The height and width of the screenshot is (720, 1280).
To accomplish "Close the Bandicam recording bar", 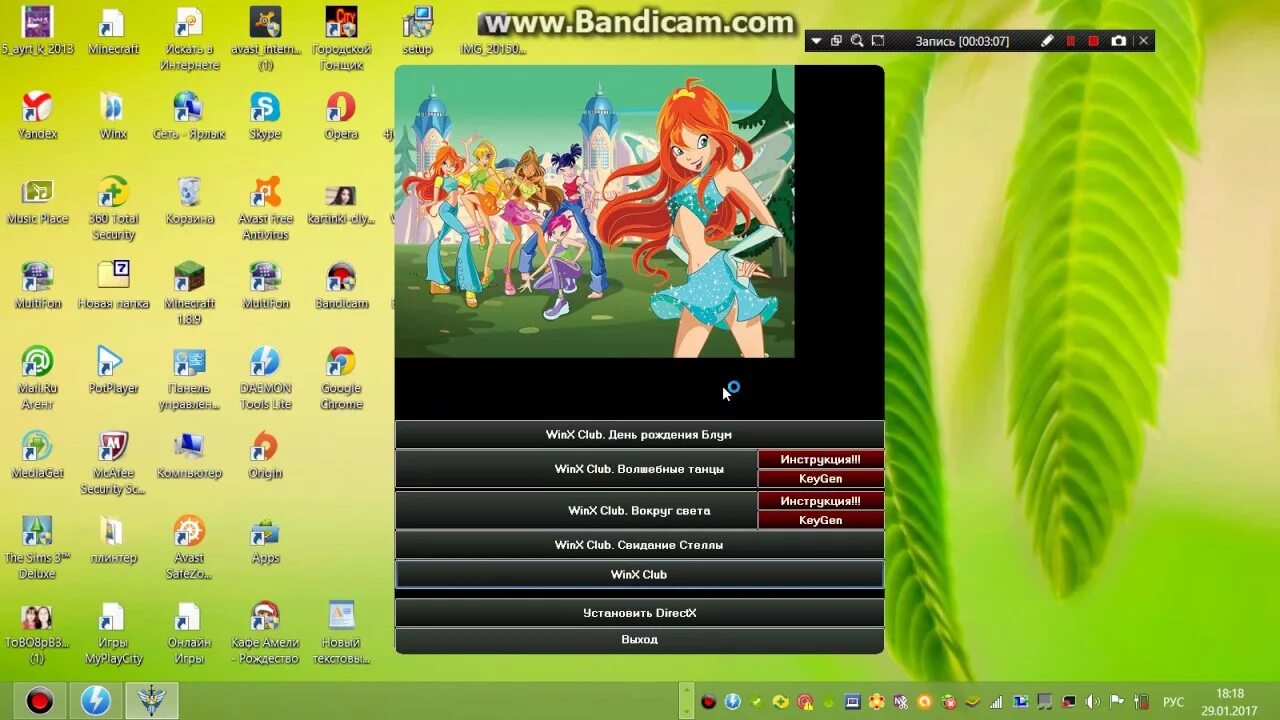I will [x=1144, y=41].
